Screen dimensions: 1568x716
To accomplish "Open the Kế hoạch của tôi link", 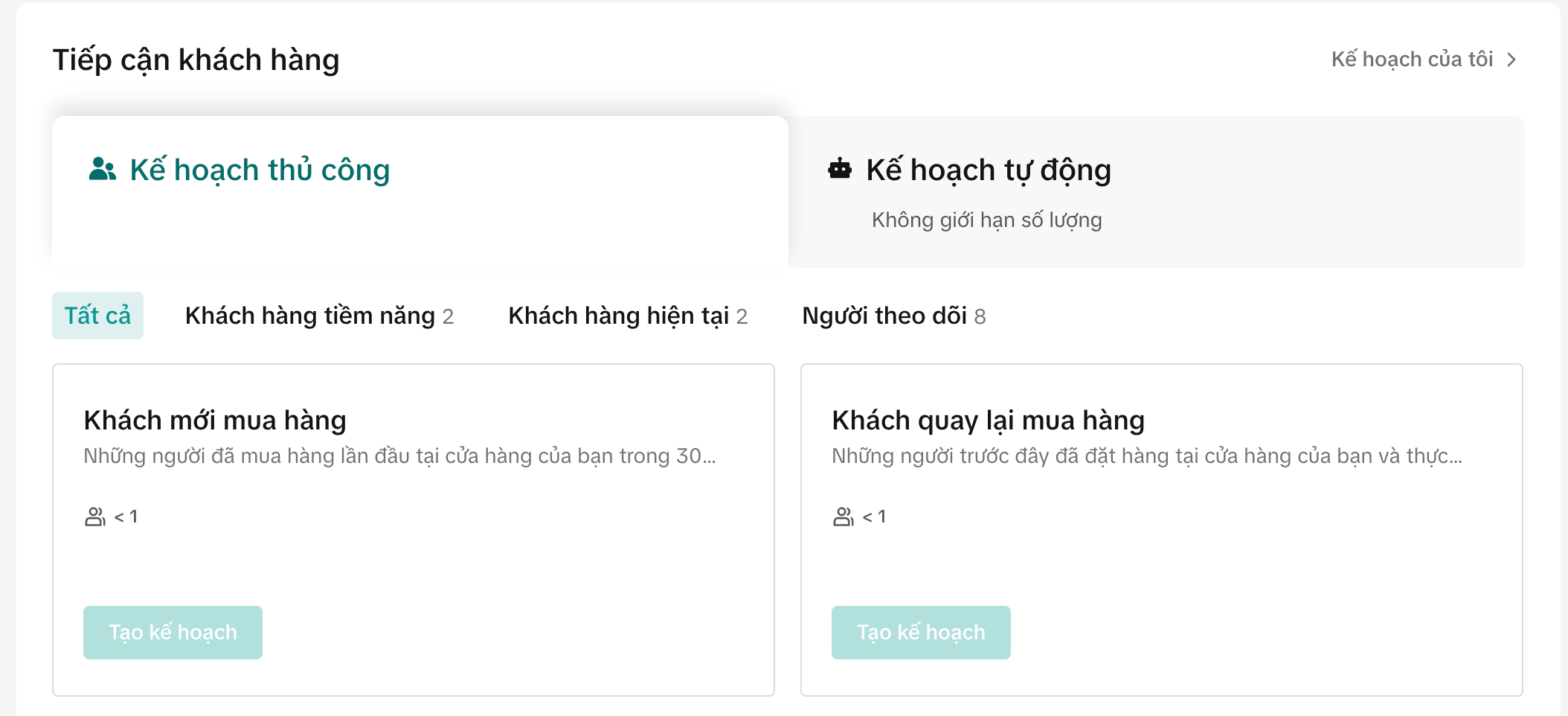I will [x=1412, y=60].
